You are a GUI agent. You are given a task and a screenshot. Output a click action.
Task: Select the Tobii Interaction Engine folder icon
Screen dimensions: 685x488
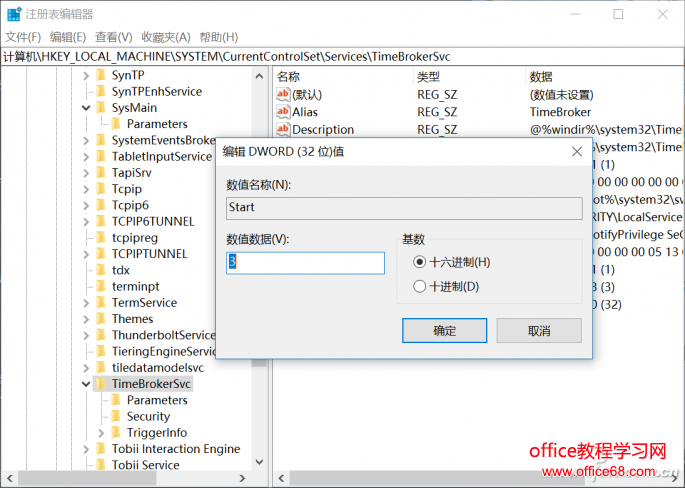tap(101, 449)
